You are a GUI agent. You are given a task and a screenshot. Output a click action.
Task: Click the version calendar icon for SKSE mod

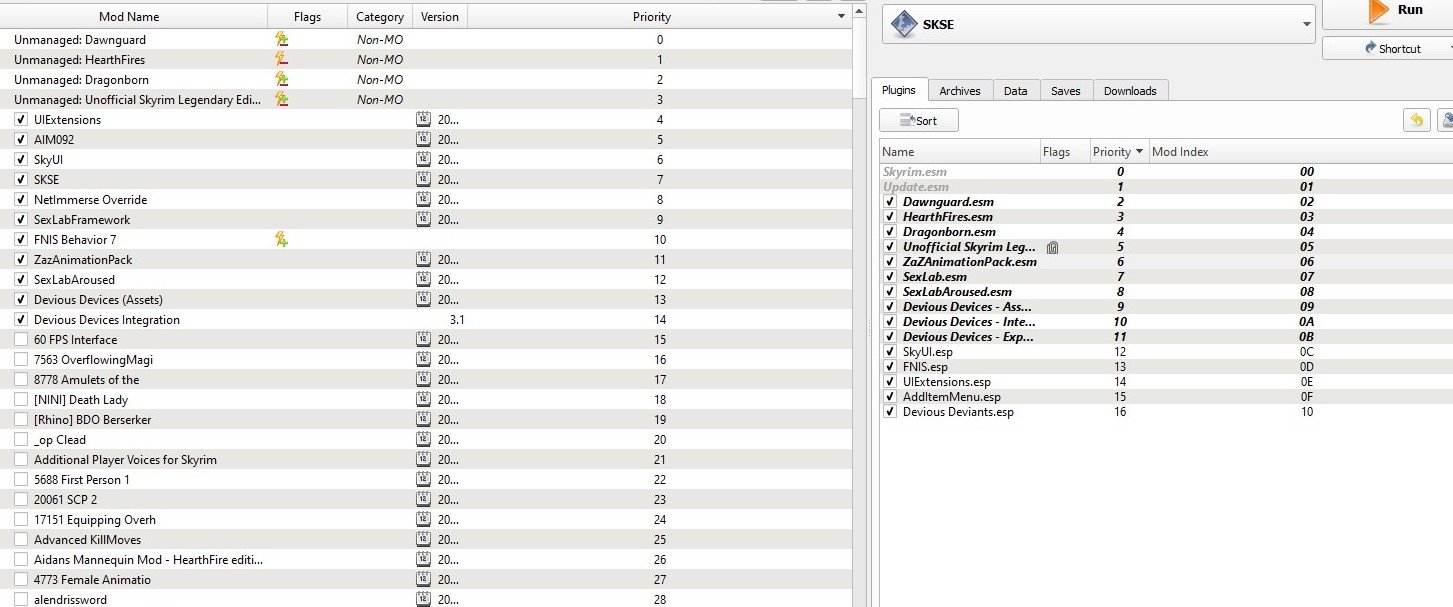click(423, 179)
